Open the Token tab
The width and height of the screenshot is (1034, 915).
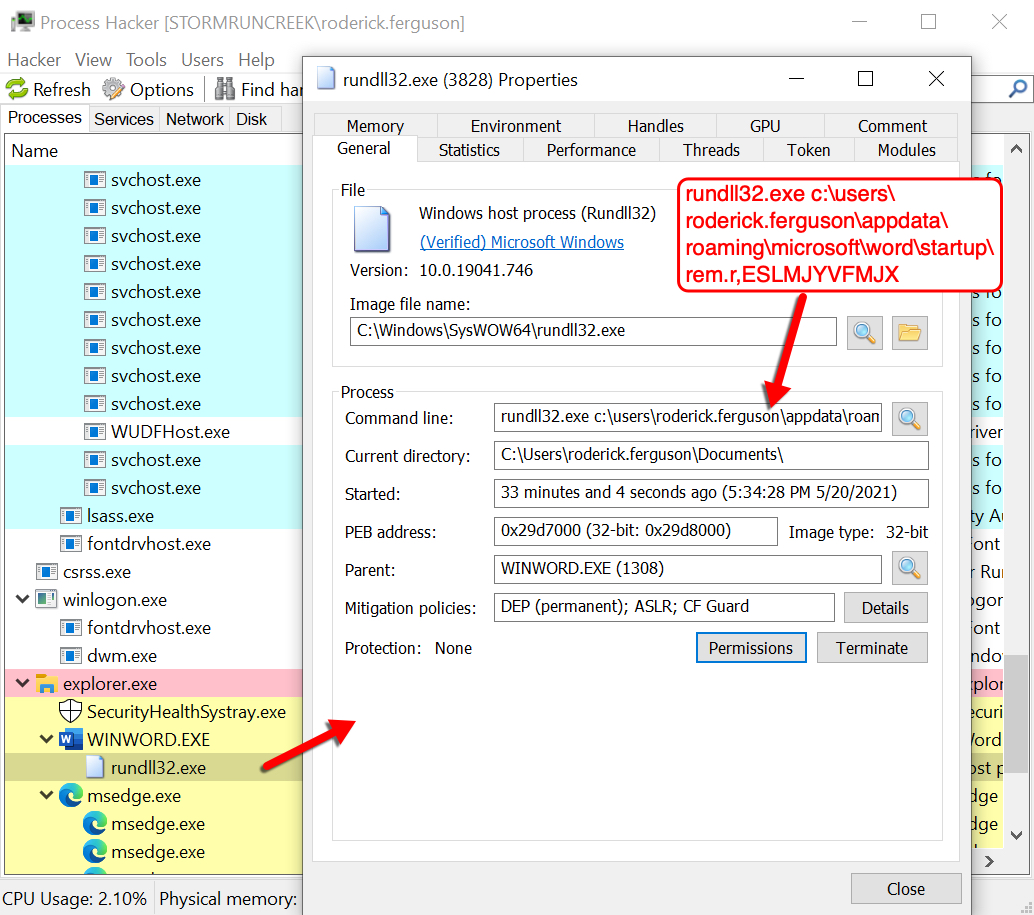pyautogui.click(x=808, y=150)
